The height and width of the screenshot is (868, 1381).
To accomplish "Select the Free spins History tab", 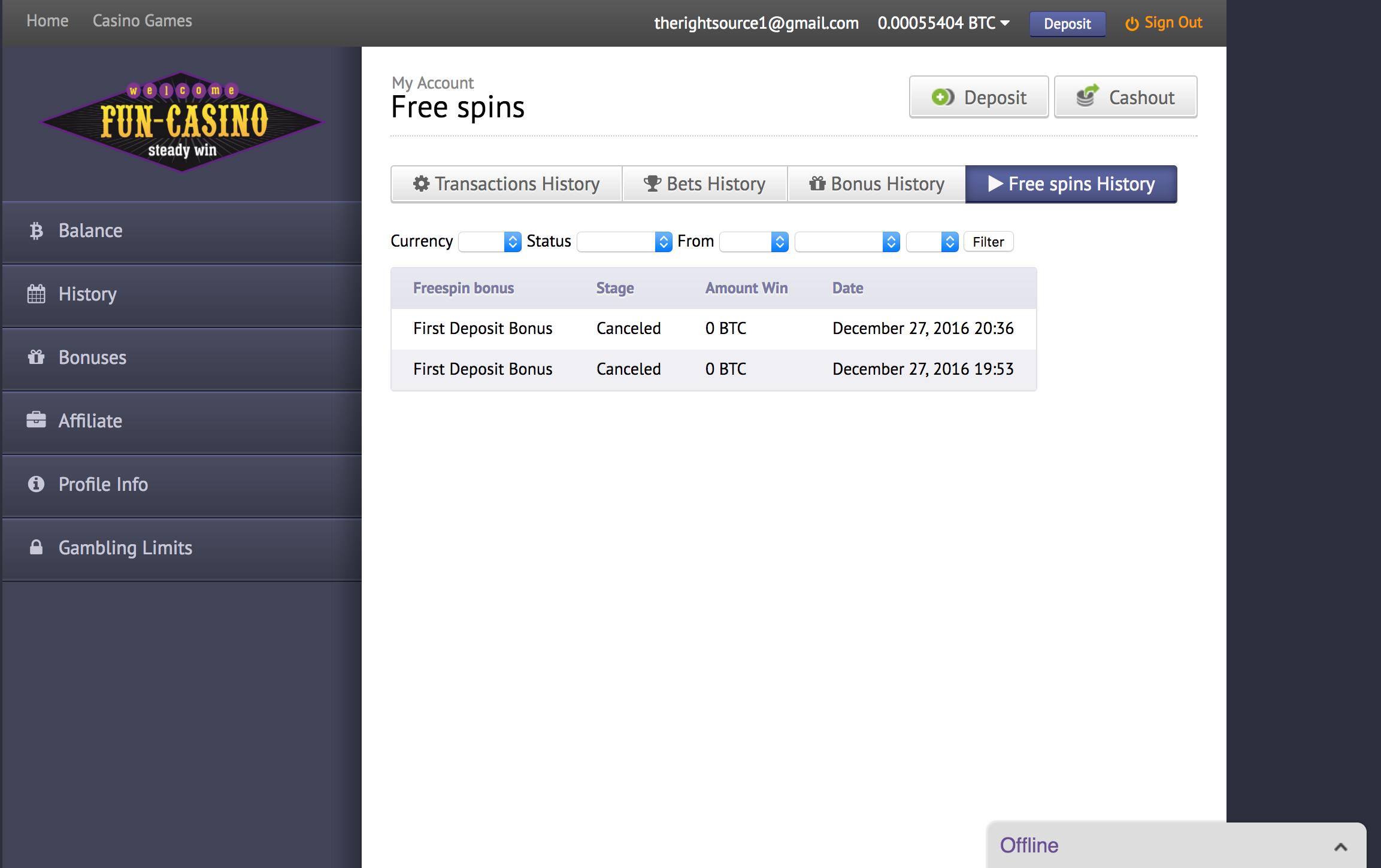I will pyautogui.click(x=1071, y=184).
